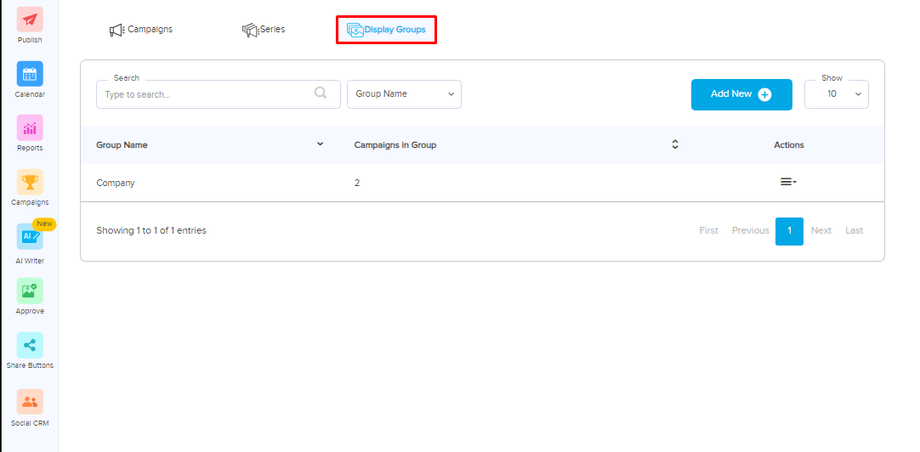The height and width of the screenshot is (452, 920).
Task: Open the Actions menu for Company row
Action: (x=788, y=182)
